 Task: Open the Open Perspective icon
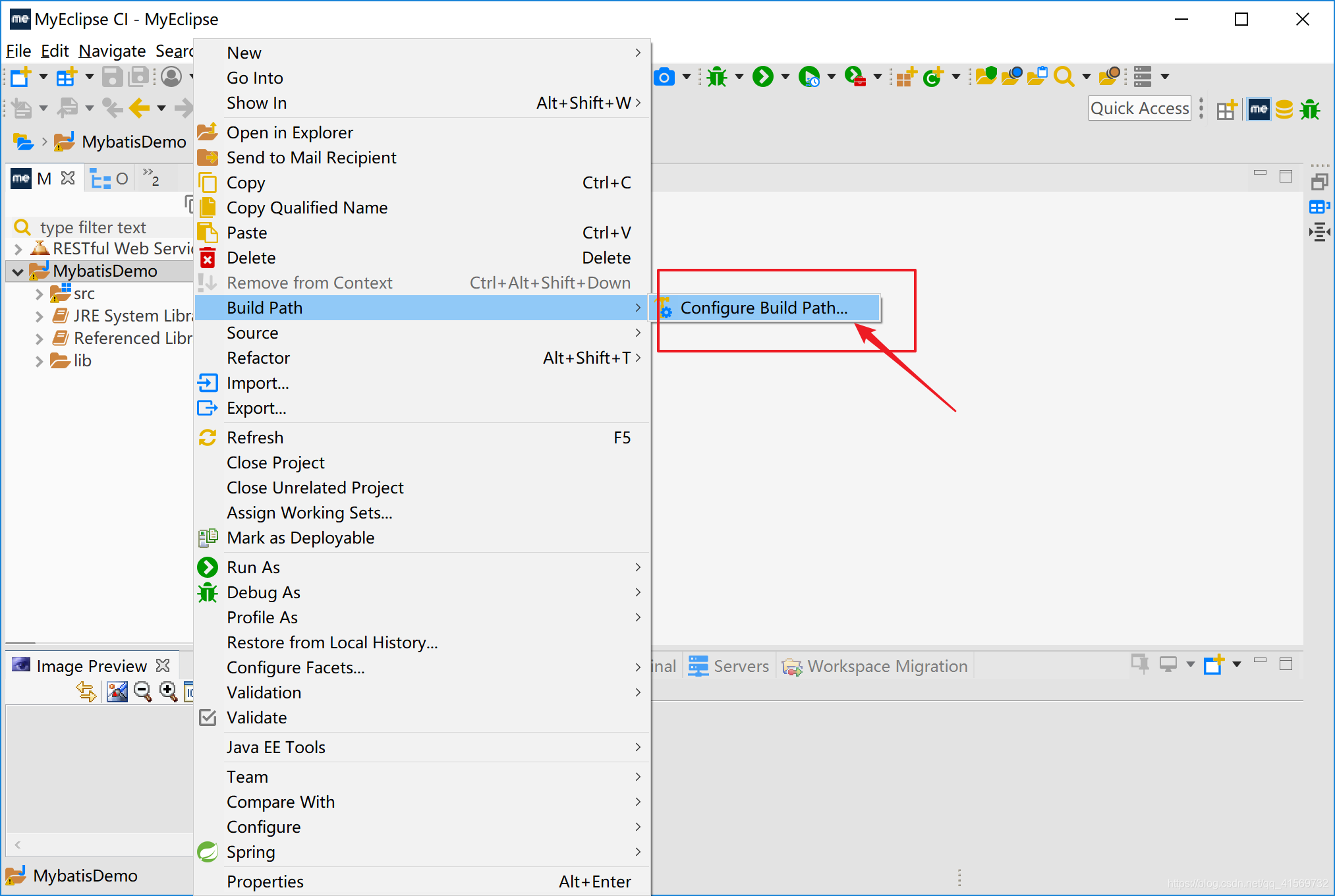tap(1227, 109)
